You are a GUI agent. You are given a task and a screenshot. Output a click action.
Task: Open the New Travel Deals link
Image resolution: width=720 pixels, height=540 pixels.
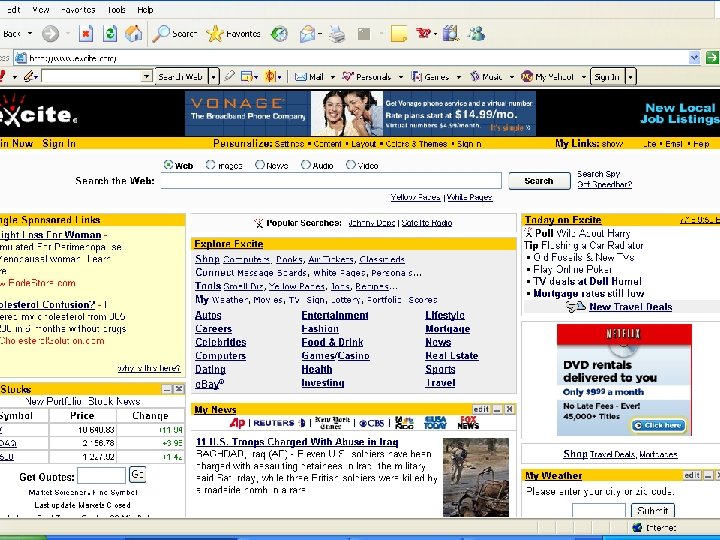[630, 307]
